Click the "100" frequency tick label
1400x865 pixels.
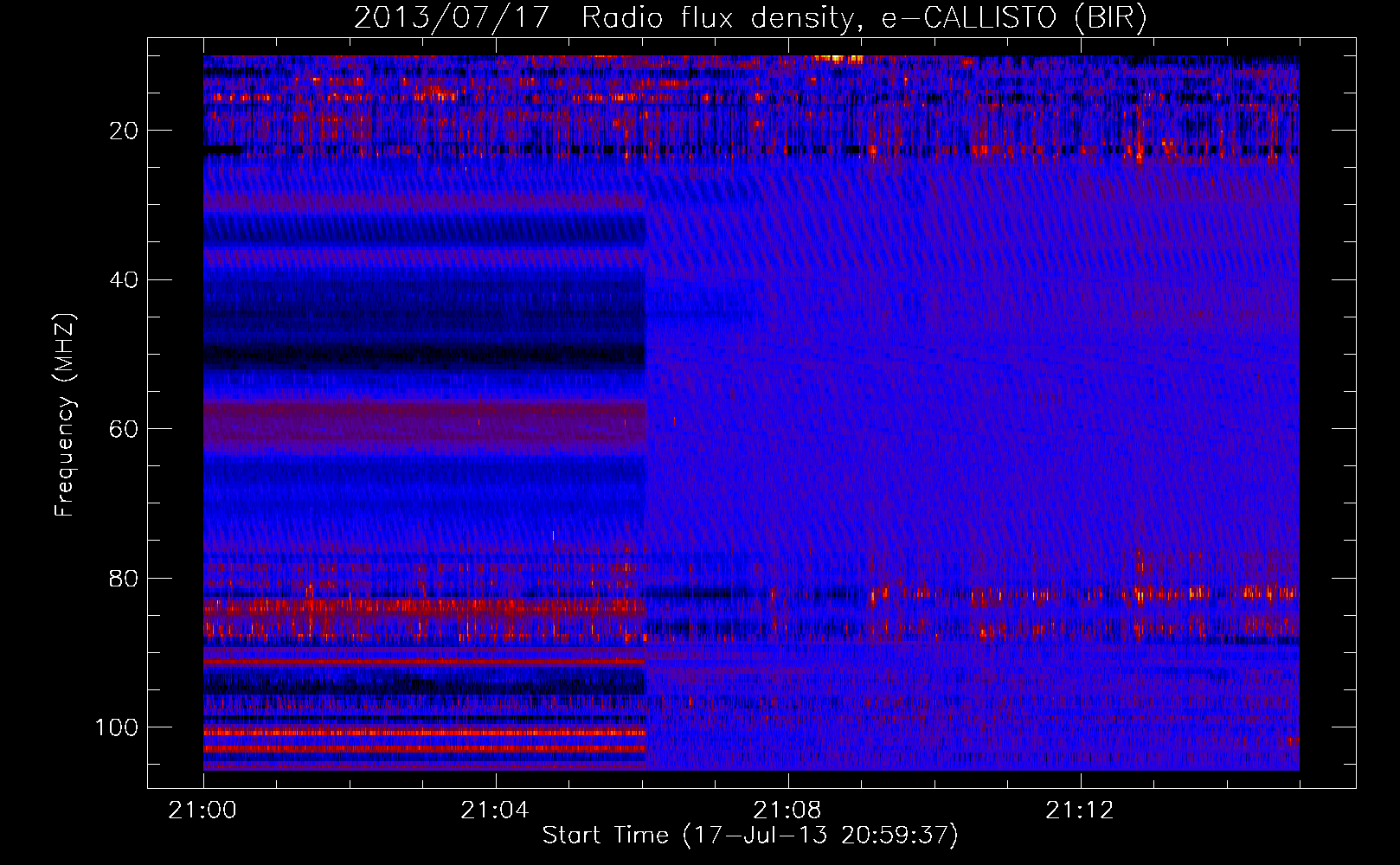click(116, 727)
